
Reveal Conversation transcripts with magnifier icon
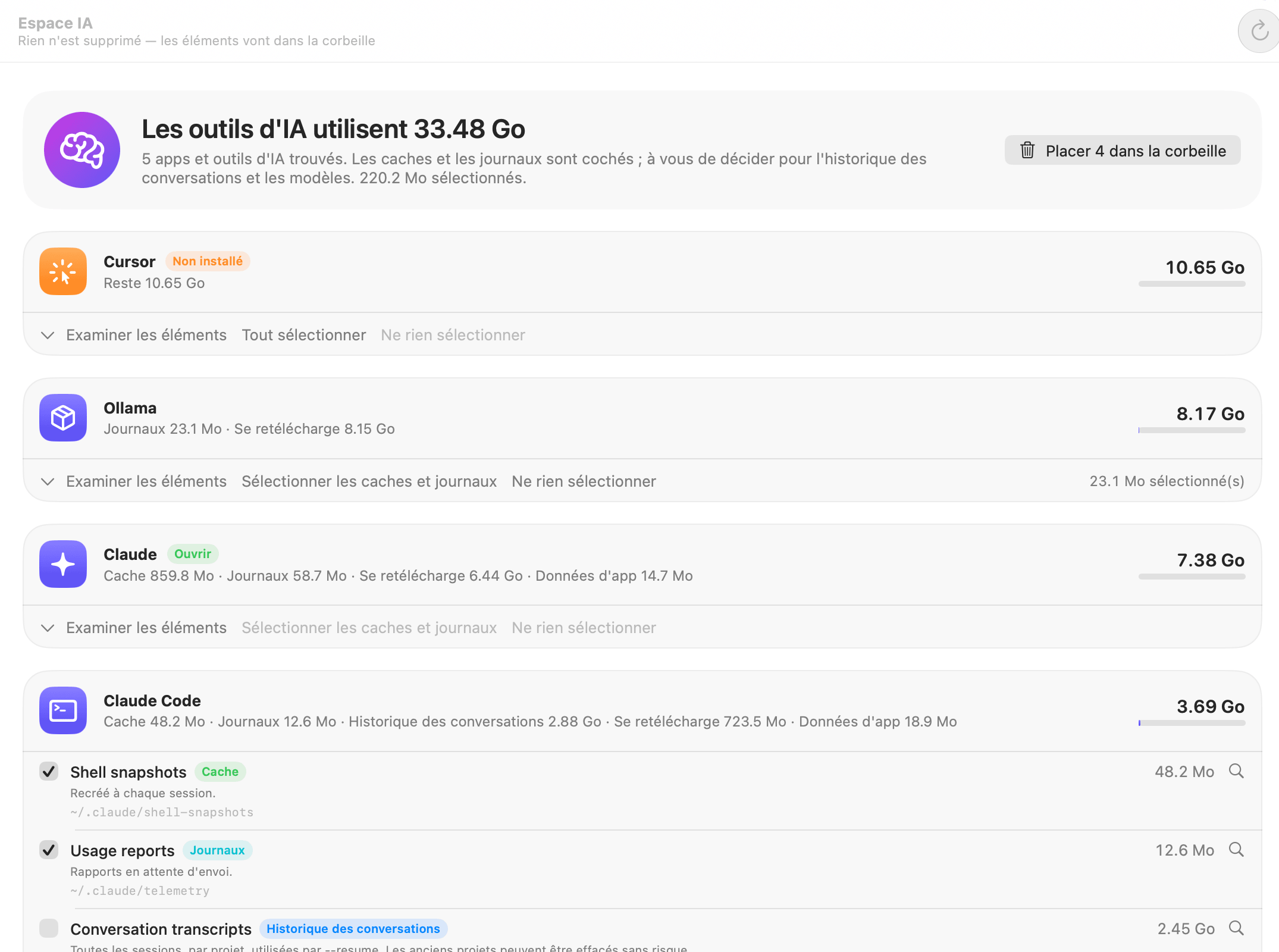[x=1236, y=928]
